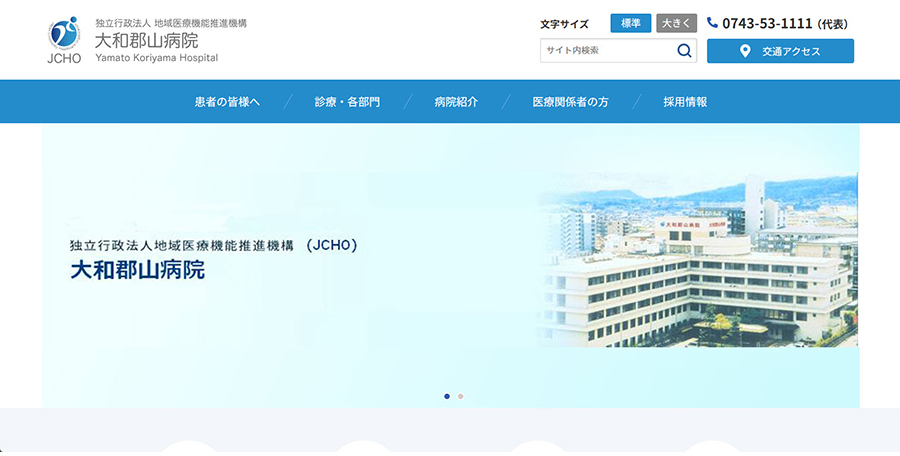Set text size to 標準
This screenshot has width=900, height=456.
631,24
